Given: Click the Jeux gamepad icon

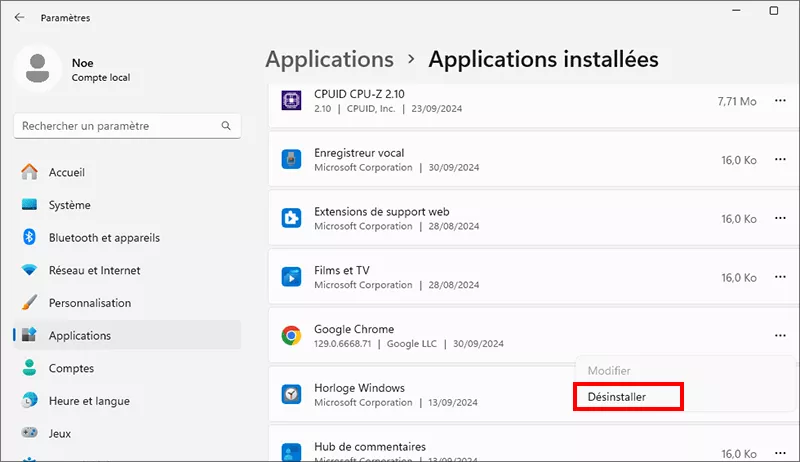Looking at the screenshot, I should click(x=30, y=433).
